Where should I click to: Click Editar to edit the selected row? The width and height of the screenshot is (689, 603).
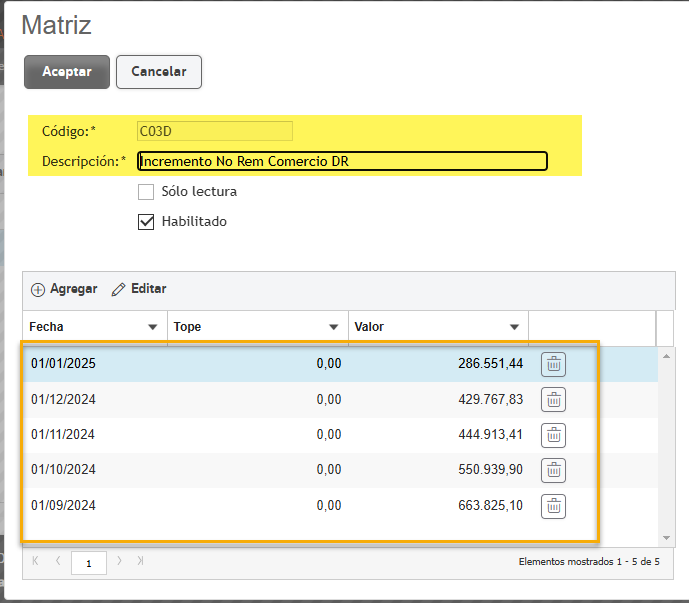(x=139, y=289)
